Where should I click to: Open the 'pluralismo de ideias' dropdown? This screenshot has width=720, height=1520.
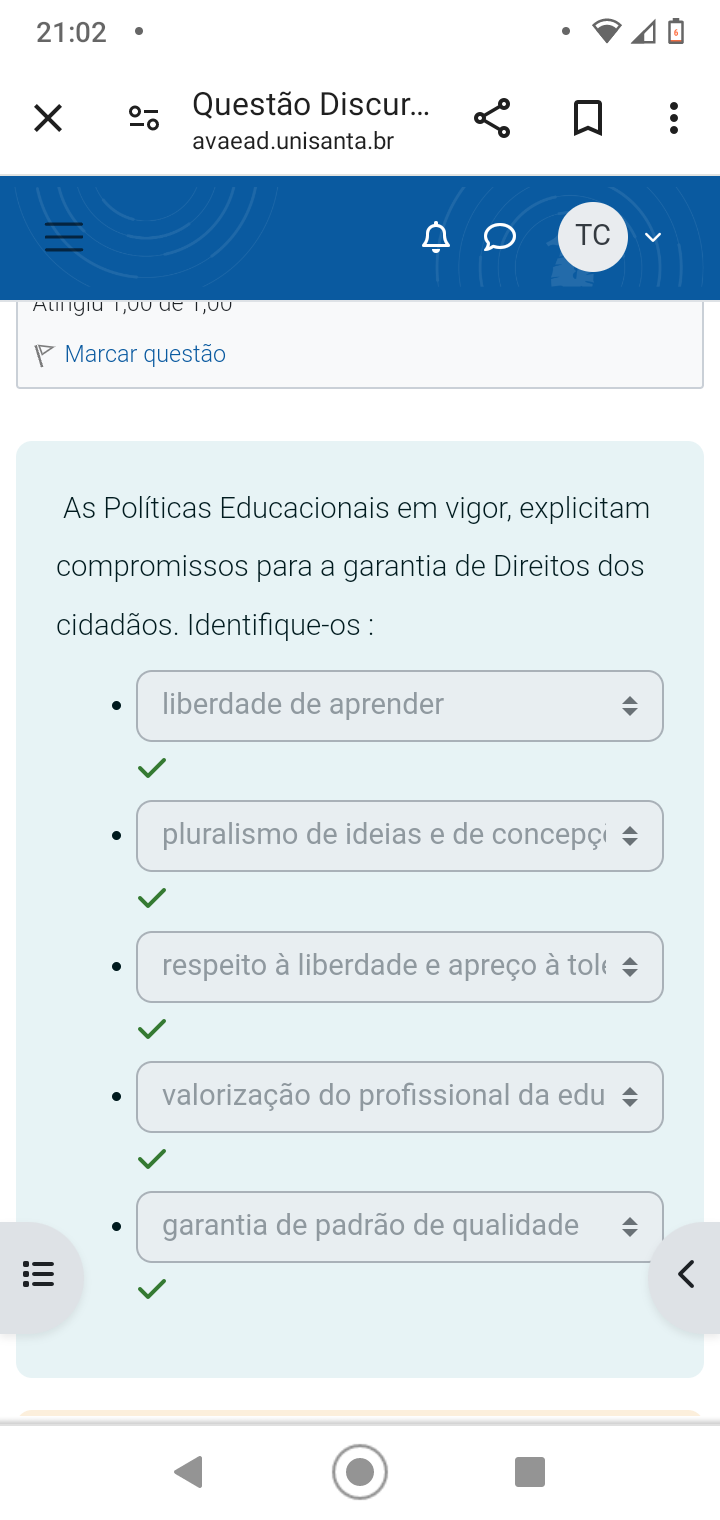400,836
